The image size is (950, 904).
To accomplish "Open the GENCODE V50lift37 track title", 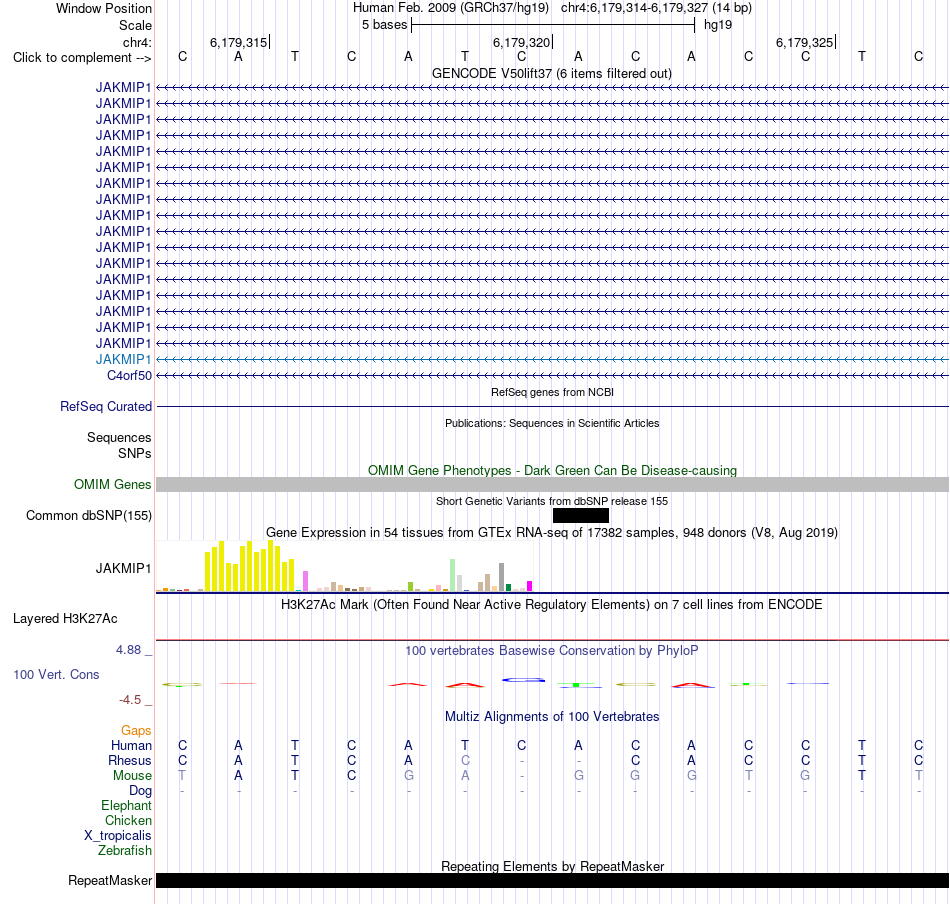I will point(552,73).
